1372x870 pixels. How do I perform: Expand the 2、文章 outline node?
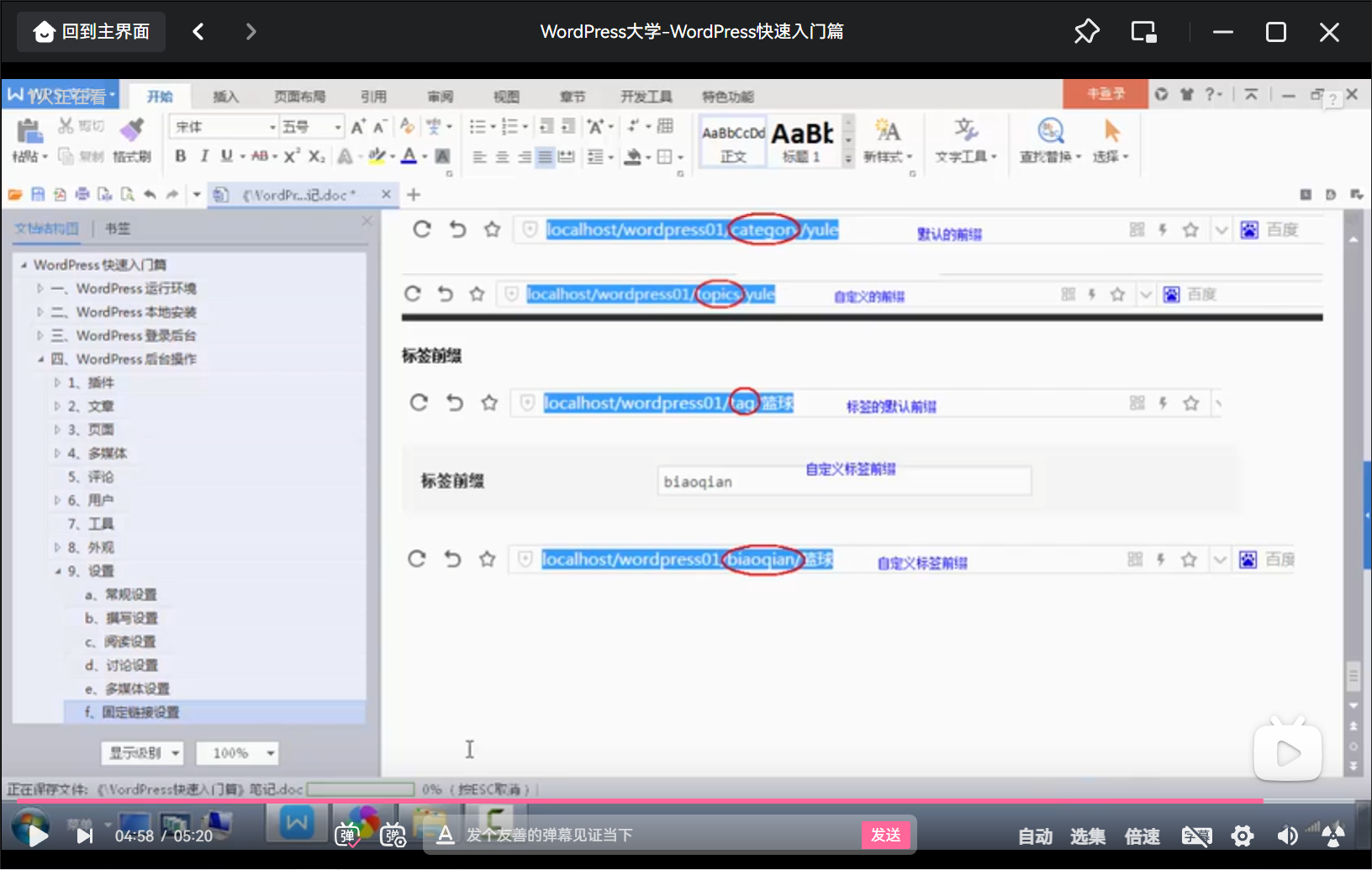(x=57, y=406)
